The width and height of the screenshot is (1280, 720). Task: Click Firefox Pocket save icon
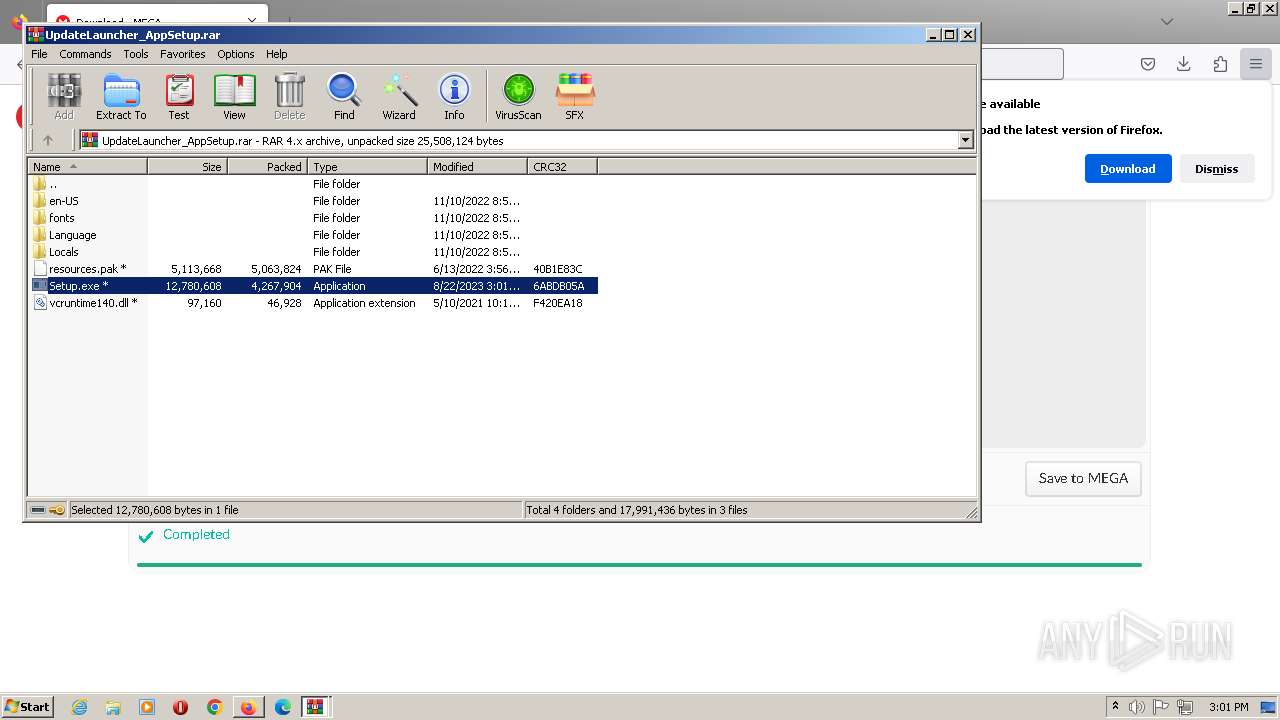point(1148,64)
